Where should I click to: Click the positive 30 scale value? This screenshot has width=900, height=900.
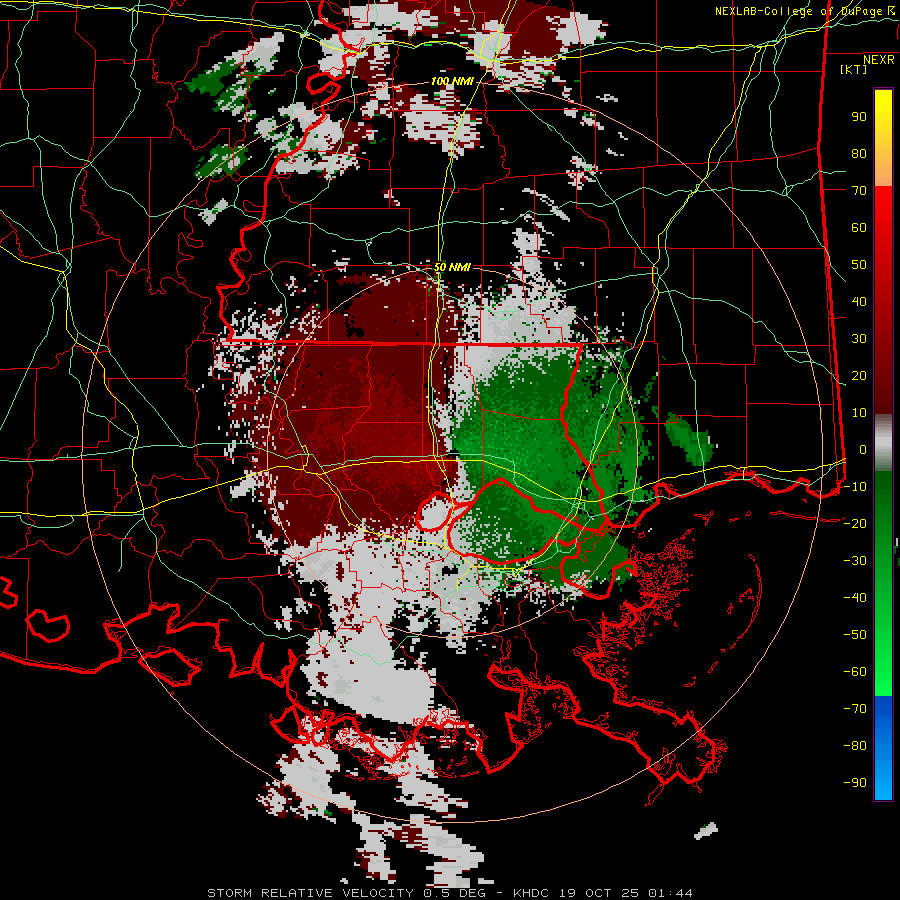tap(859, 339)
